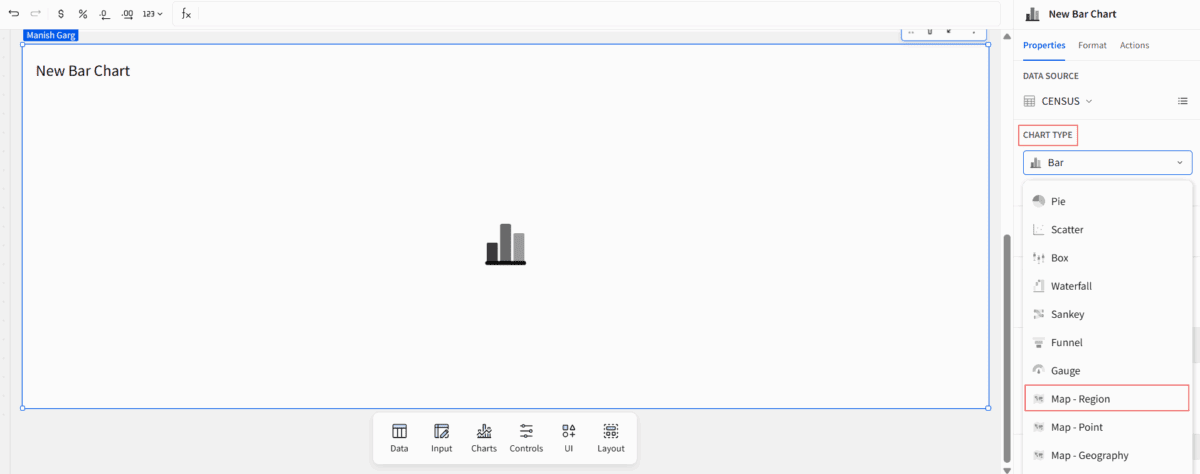
Task: Click the fx function icon
Action: coord(186,14)
